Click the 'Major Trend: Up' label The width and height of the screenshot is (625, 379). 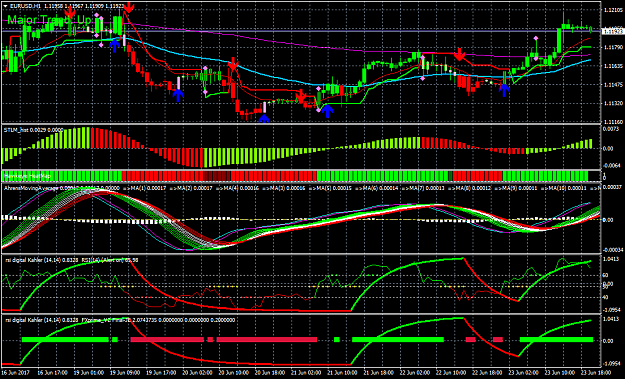click(50, 20)
